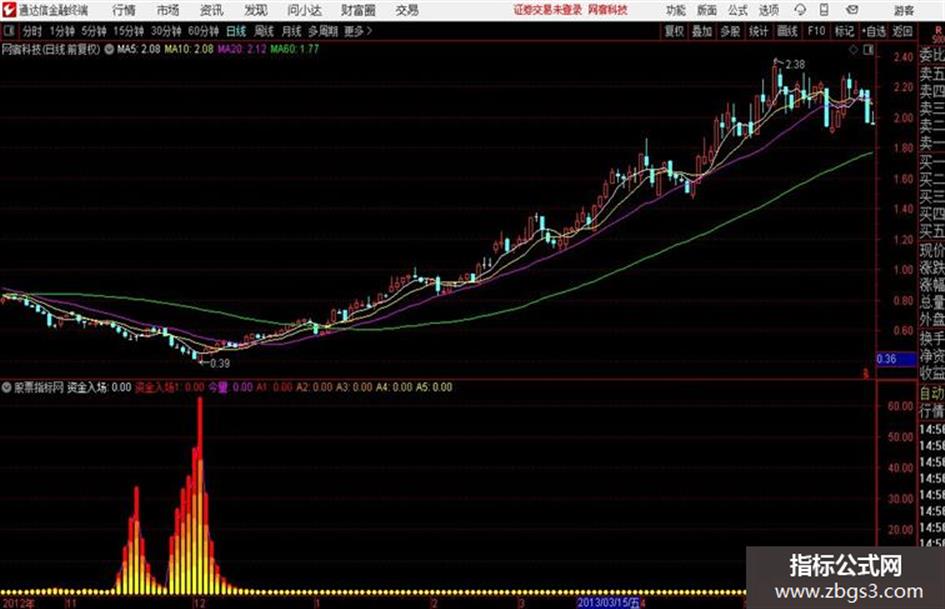Screen dimensions: 945x609
Task: Open the 市场 menu
Action: (168, 10)
